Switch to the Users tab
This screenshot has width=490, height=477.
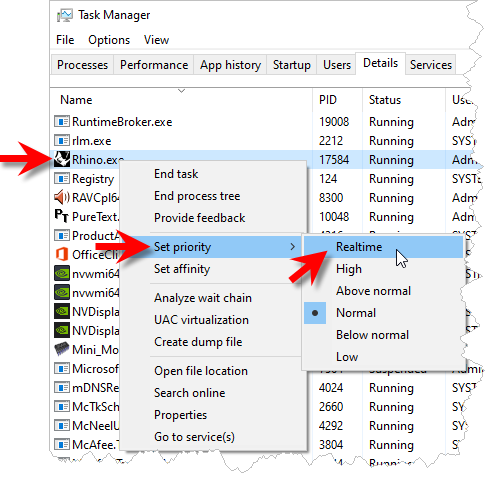click(337, 65)
